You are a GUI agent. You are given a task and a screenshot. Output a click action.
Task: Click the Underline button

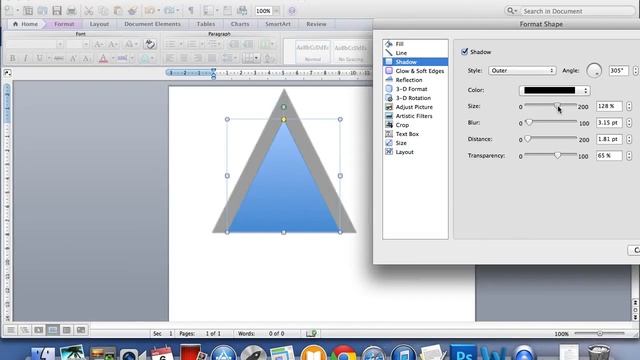tap(39, 58)
